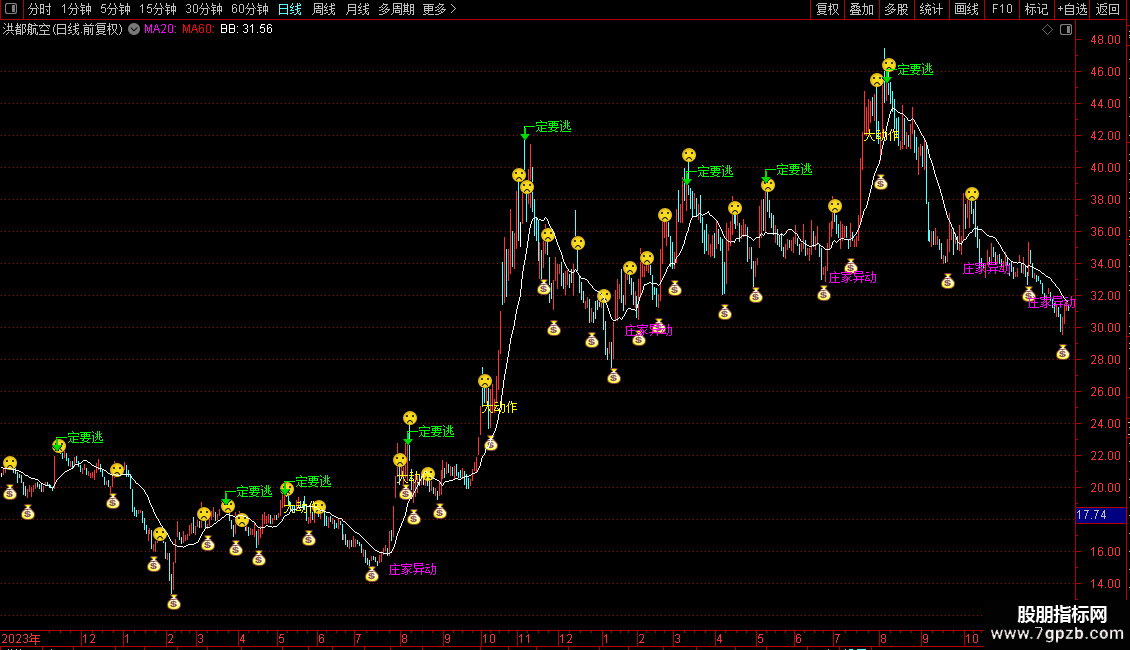The height and width of the screenshot is (650, 1130).
Task: Open the round dropdown beside 洪都航空 title
Action: click(134, 30)
